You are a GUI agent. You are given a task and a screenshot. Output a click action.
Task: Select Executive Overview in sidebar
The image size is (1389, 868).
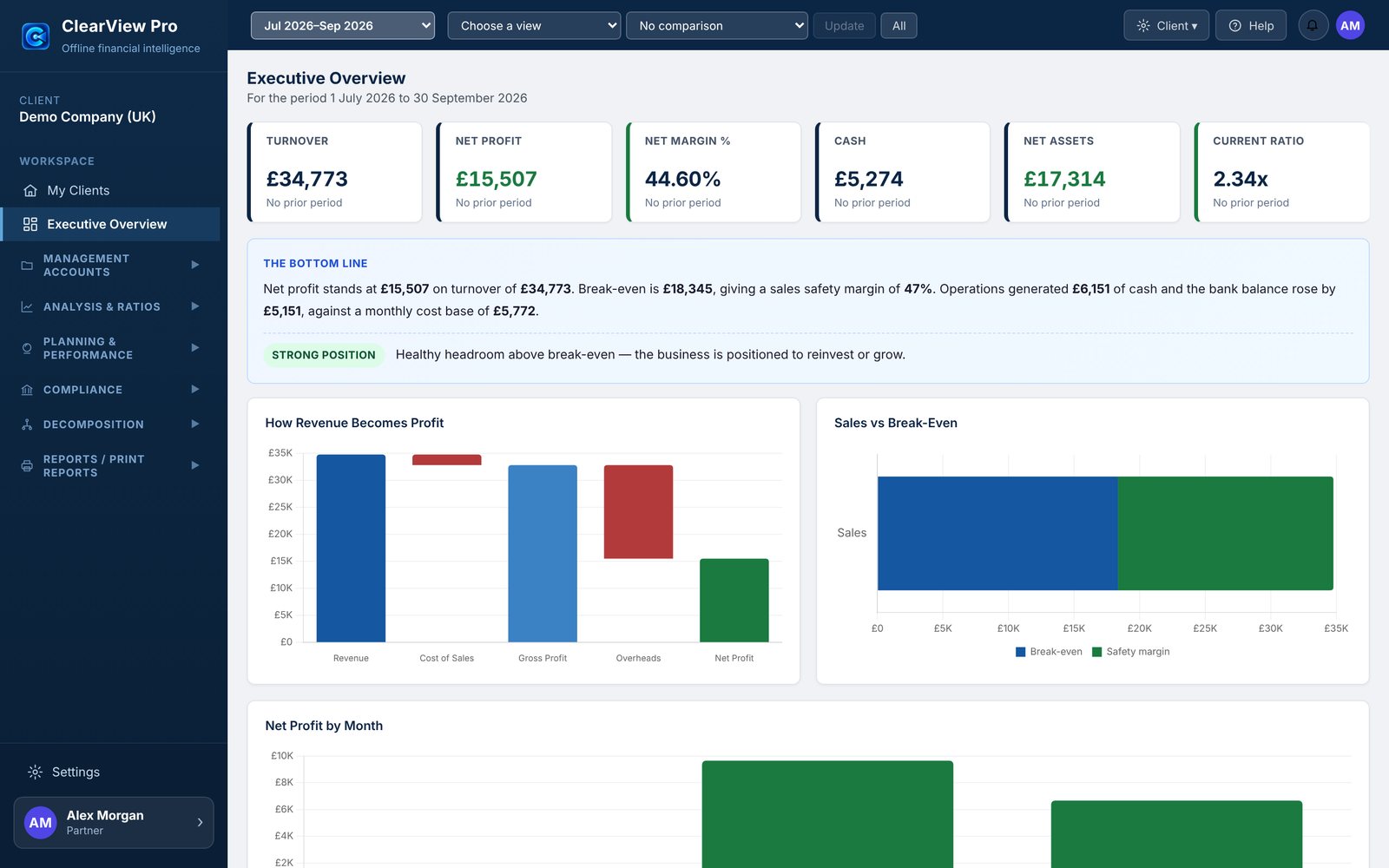click(x=110, y=224)
